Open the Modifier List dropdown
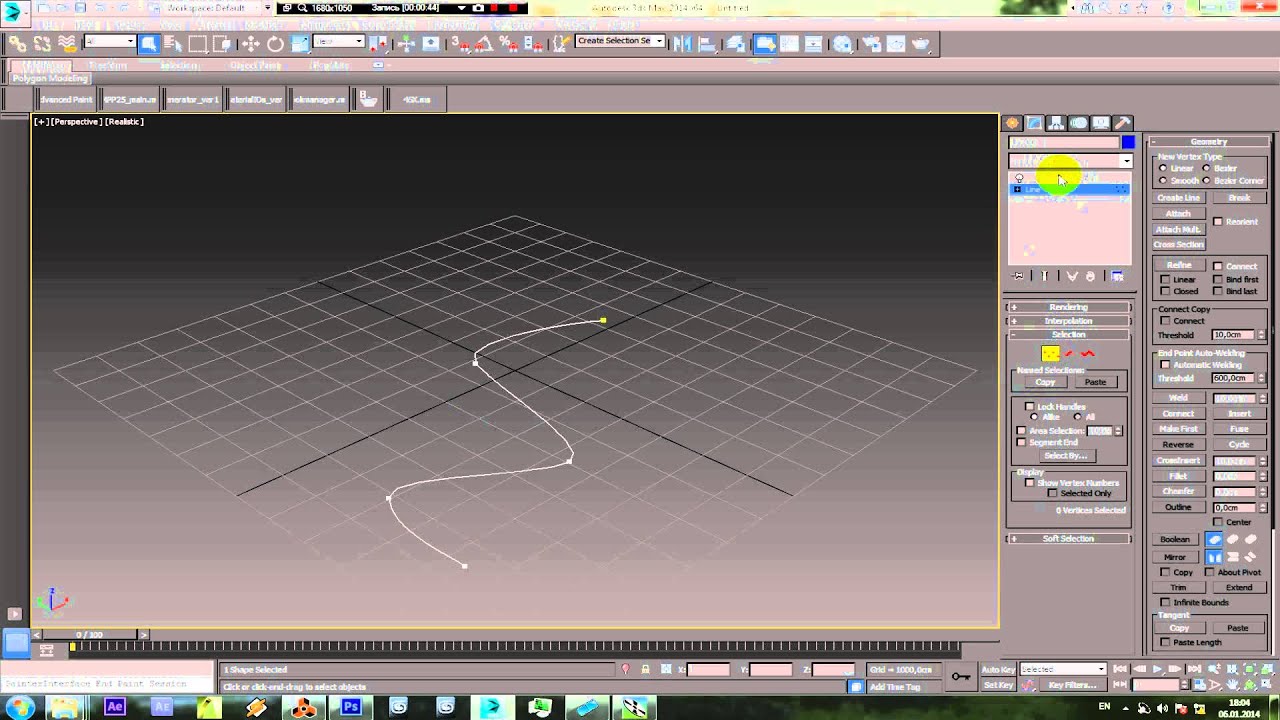 [1069, 160]
